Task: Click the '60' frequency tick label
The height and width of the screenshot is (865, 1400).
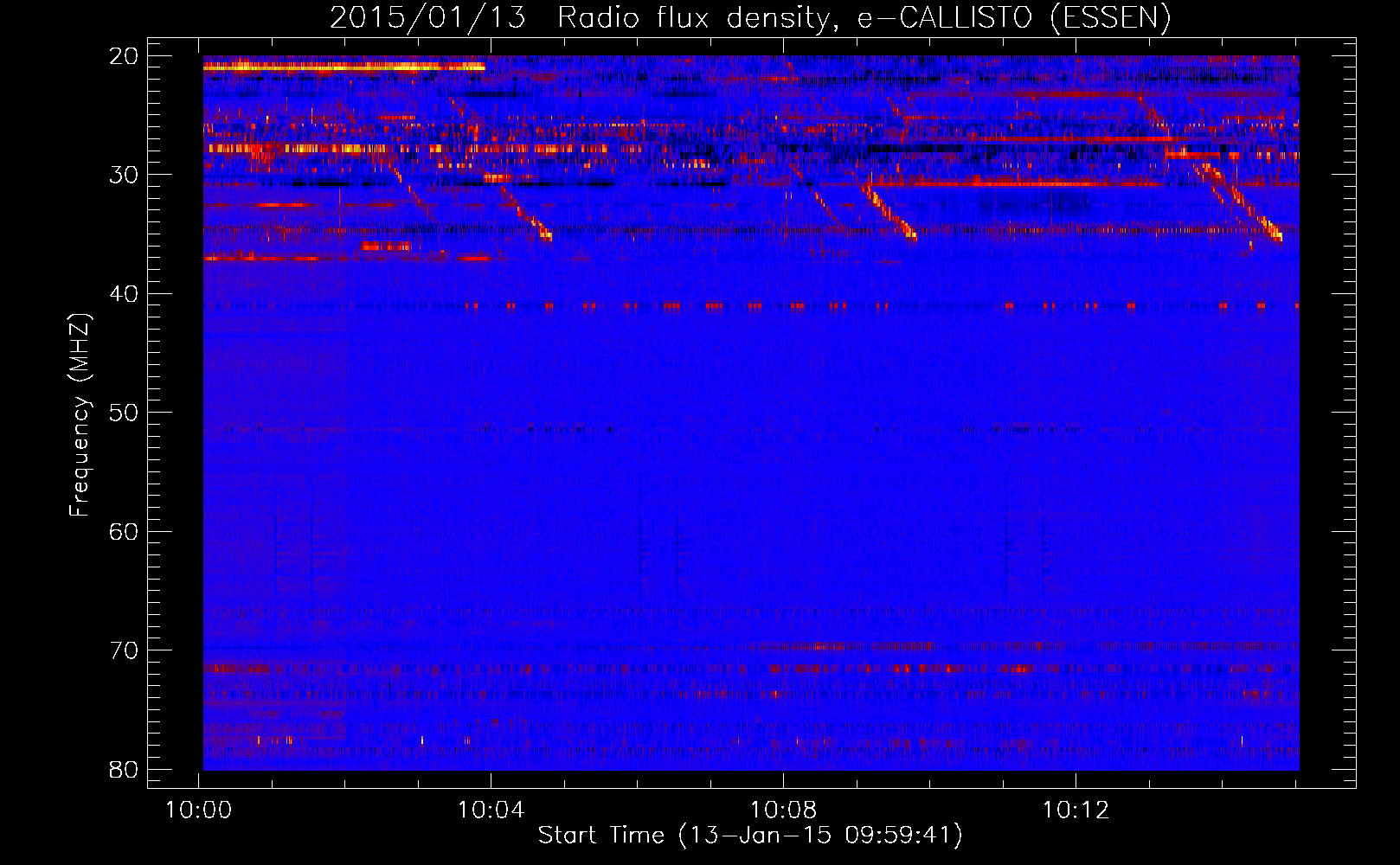Action: 124,531
